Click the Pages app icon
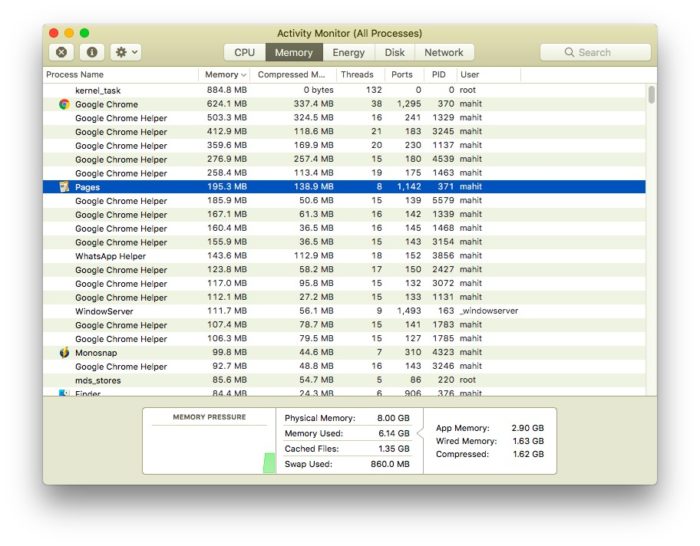The image size is (700, 546). click(64, 187)
